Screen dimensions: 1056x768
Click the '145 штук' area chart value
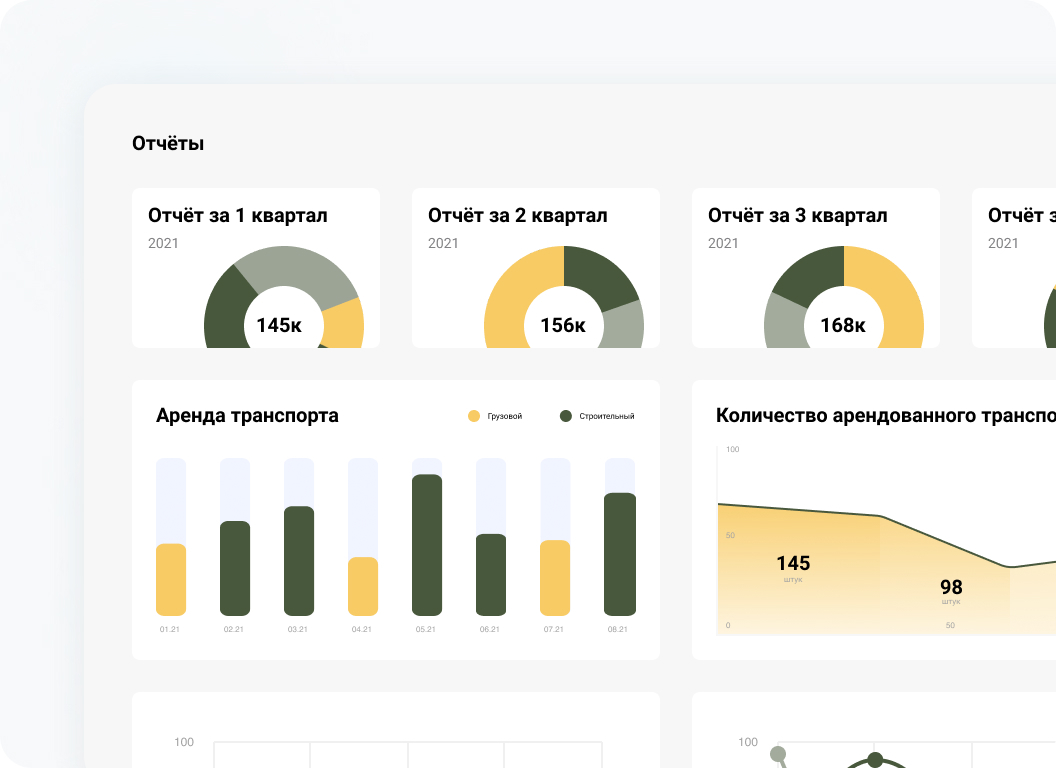(x=793, y=568)
